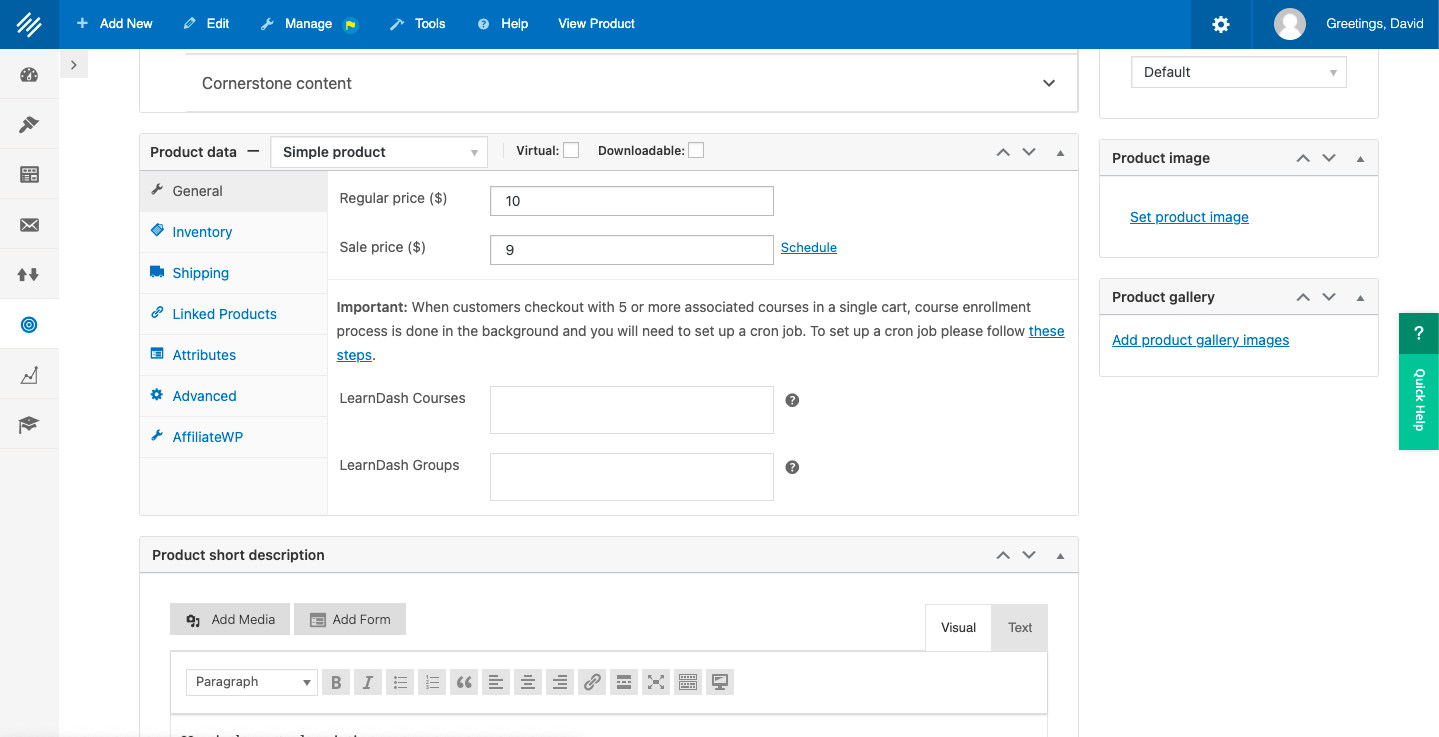Insert a blockquote in the short description
This screenshot has height=737, width=1439.
(x=464, y=681)
